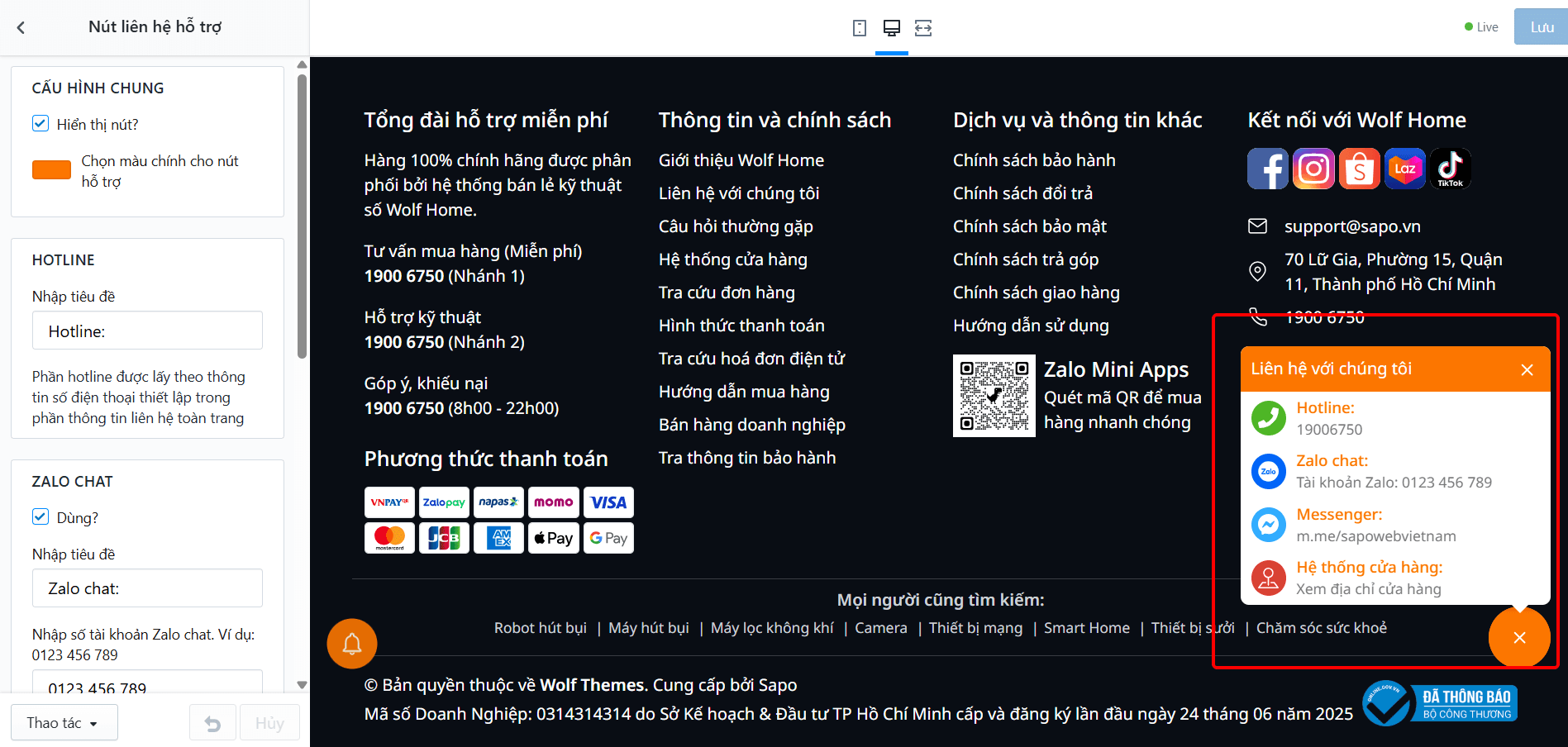Click the undo arrow button

point(212,723)
